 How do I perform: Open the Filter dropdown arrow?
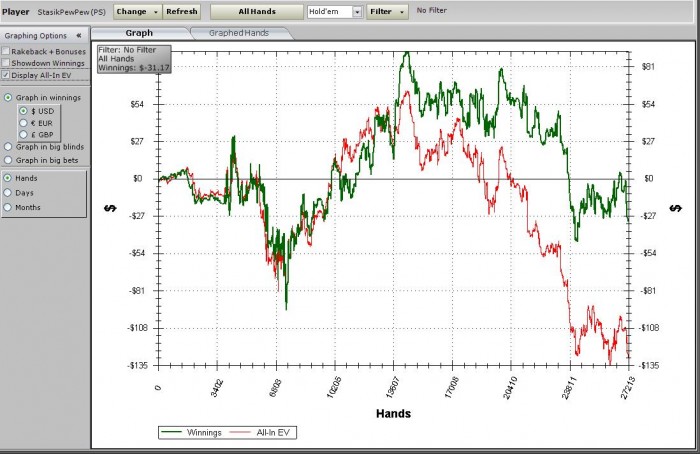[x=402, y=12]
